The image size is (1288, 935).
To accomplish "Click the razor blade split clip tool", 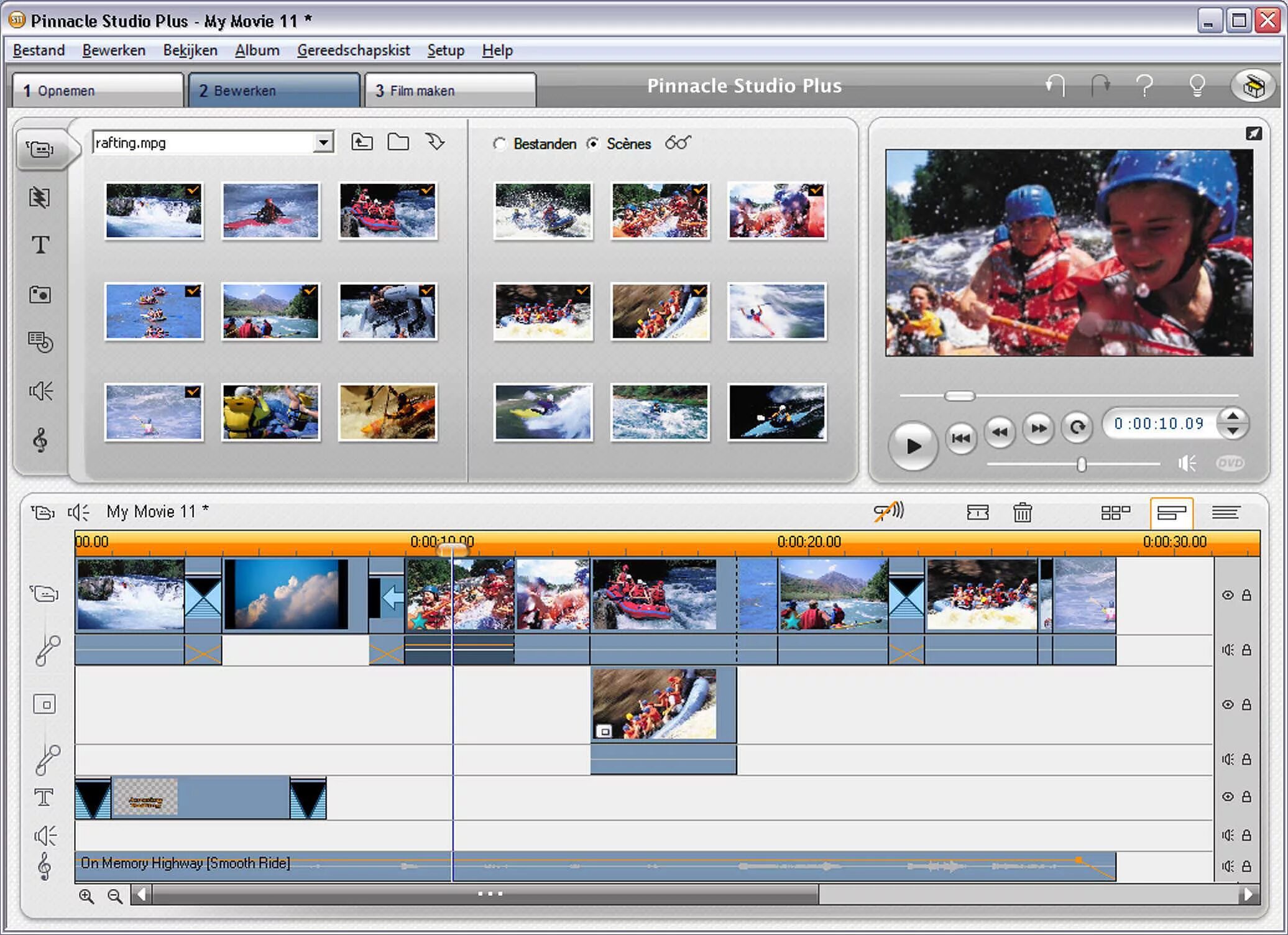I will pyautogui.click(x=977, y=512).
